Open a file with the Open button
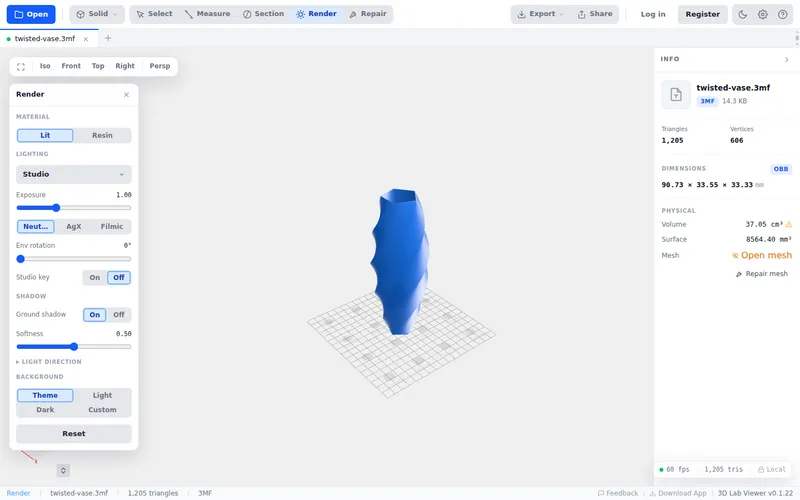The width and height of the screenshot is (800, 500). 31,14
